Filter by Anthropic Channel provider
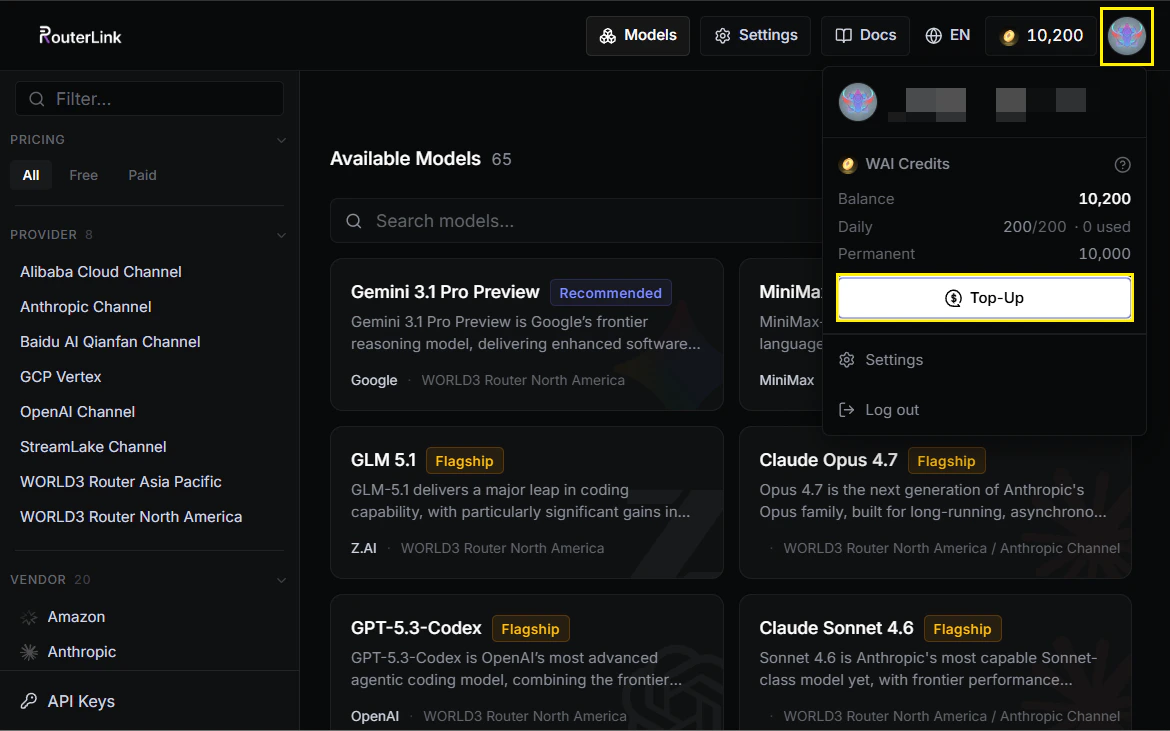Screen dimensions: 1170x731 pos(86,307)
